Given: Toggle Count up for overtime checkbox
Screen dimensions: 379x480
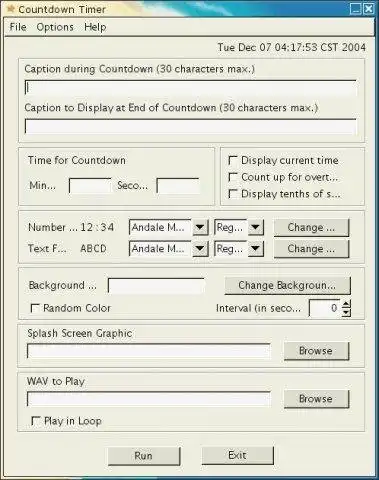Looking at the screenshot, I should click(x=233, y=177).
